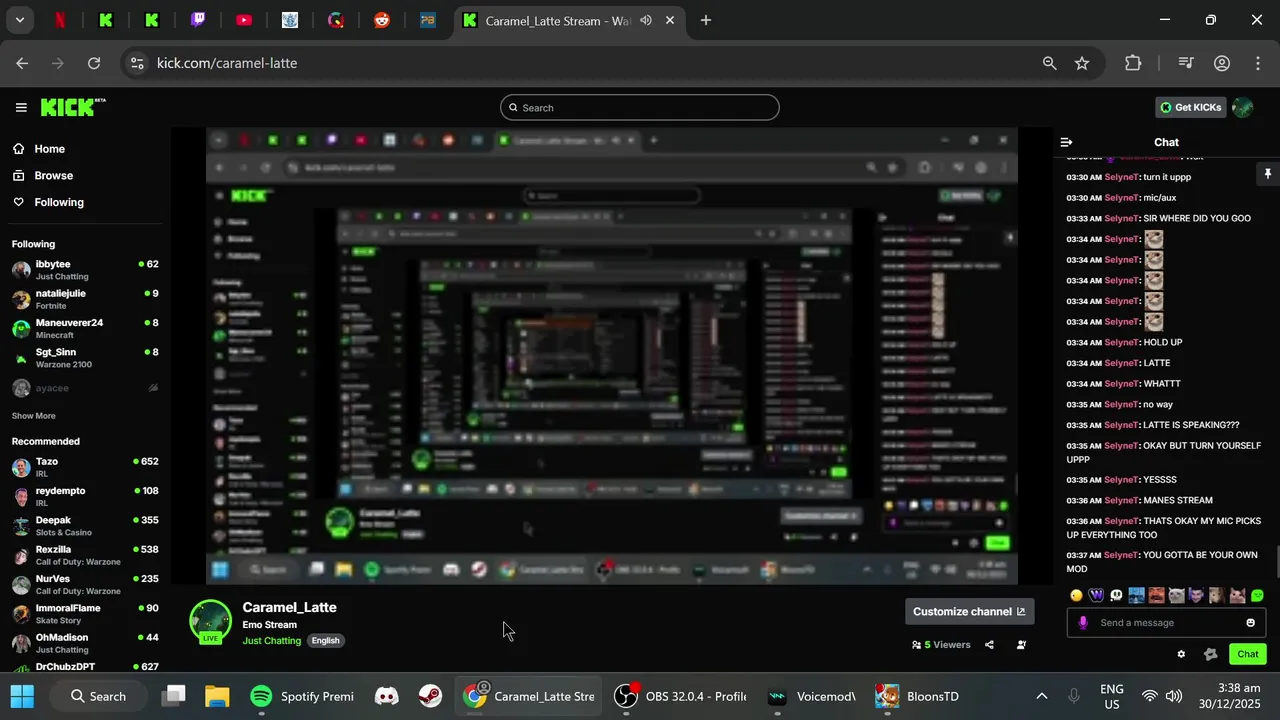Click chat message 'LATTE IS SPEAKING???'
The width and height of the screenshot is (1280, 720).
pos(1191,425)
